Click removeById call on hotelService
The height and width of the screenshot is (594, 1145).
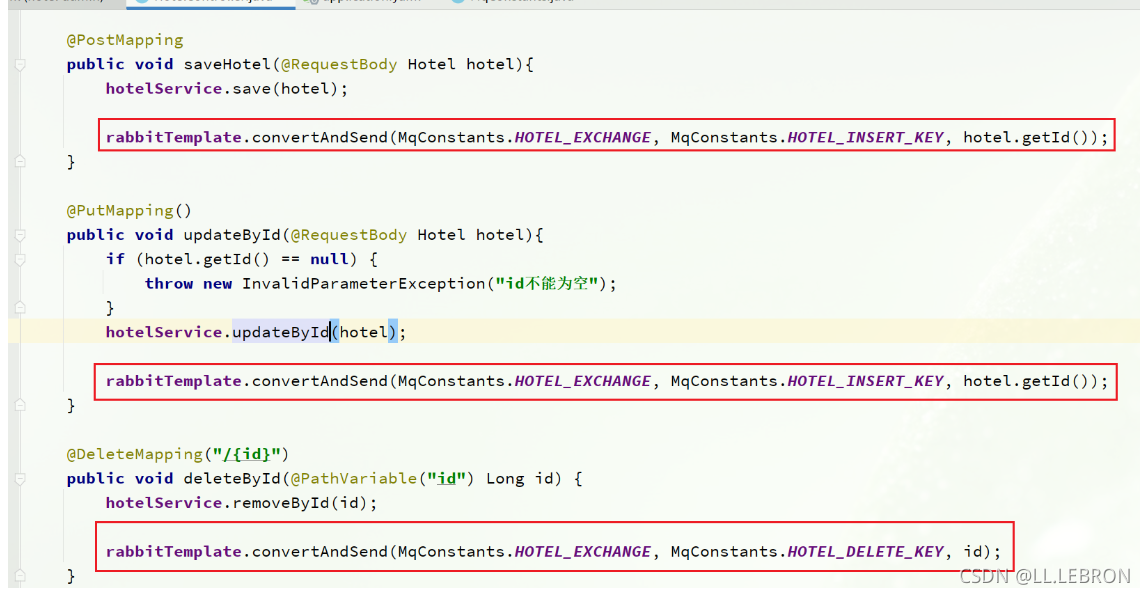tap(281, 503)
